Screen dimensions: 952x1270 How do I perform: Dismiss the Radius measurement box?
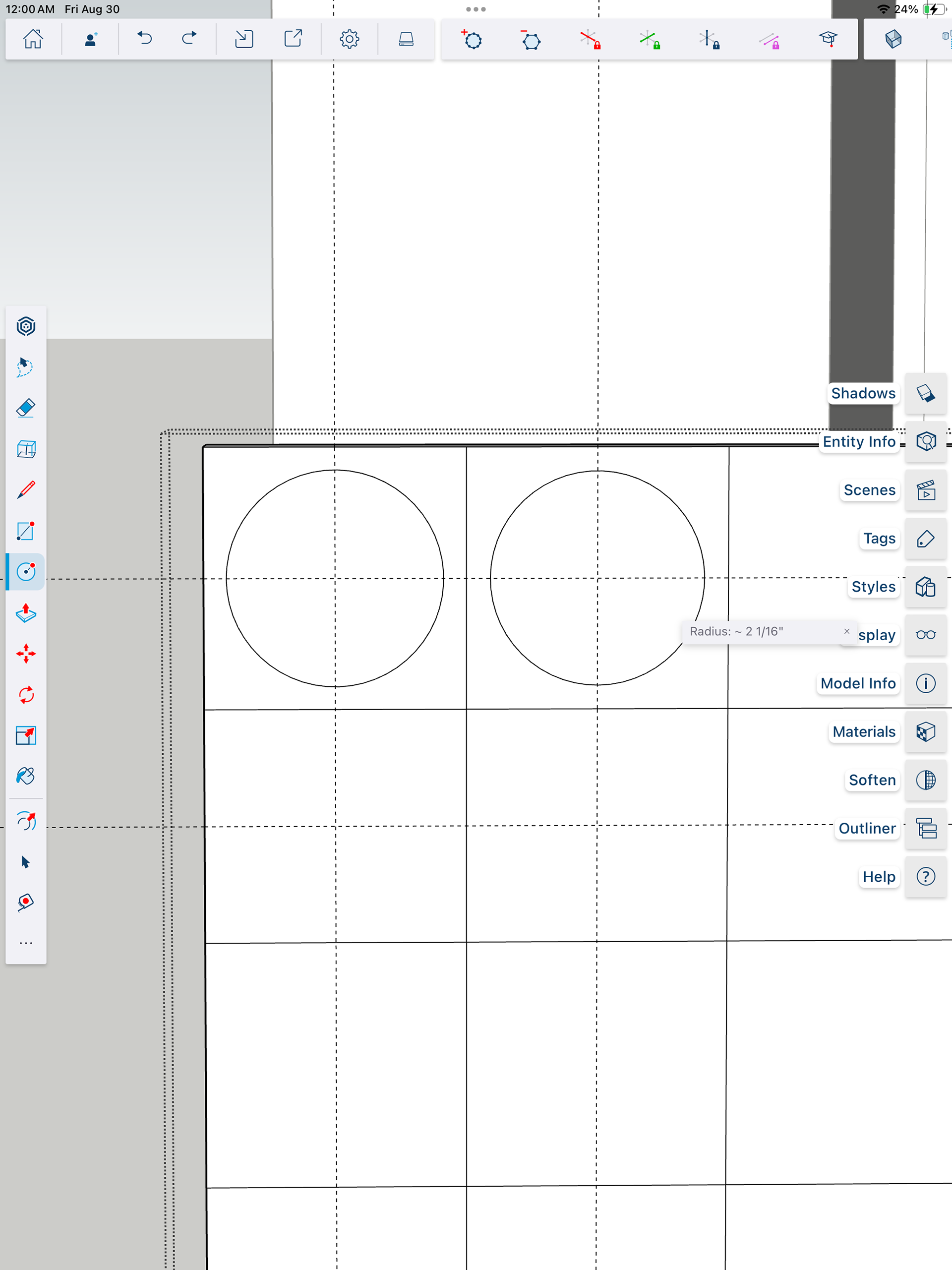[846, 631]
